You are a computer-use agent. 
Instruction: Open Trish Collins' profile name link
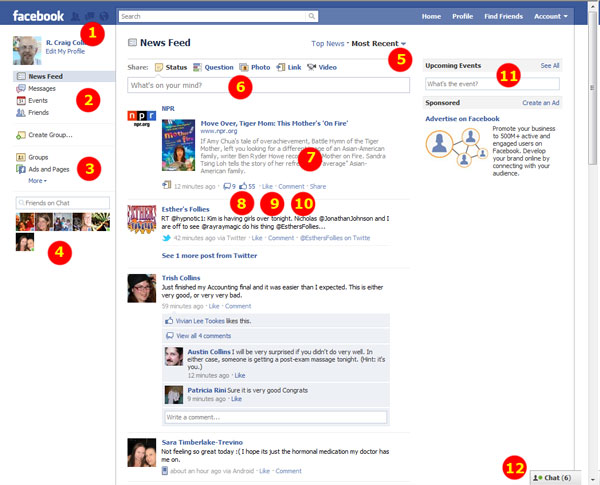(181, 278)
